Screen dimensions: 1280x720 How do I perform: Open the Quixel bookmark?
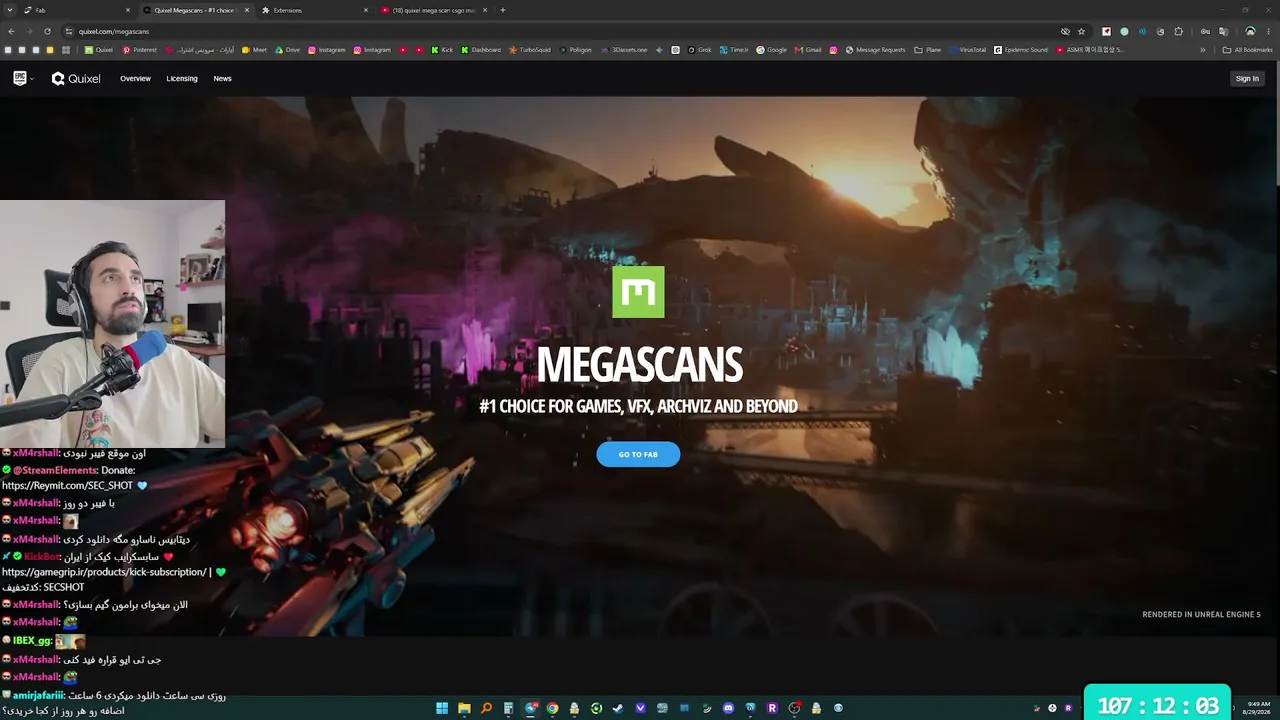(99, 50)
